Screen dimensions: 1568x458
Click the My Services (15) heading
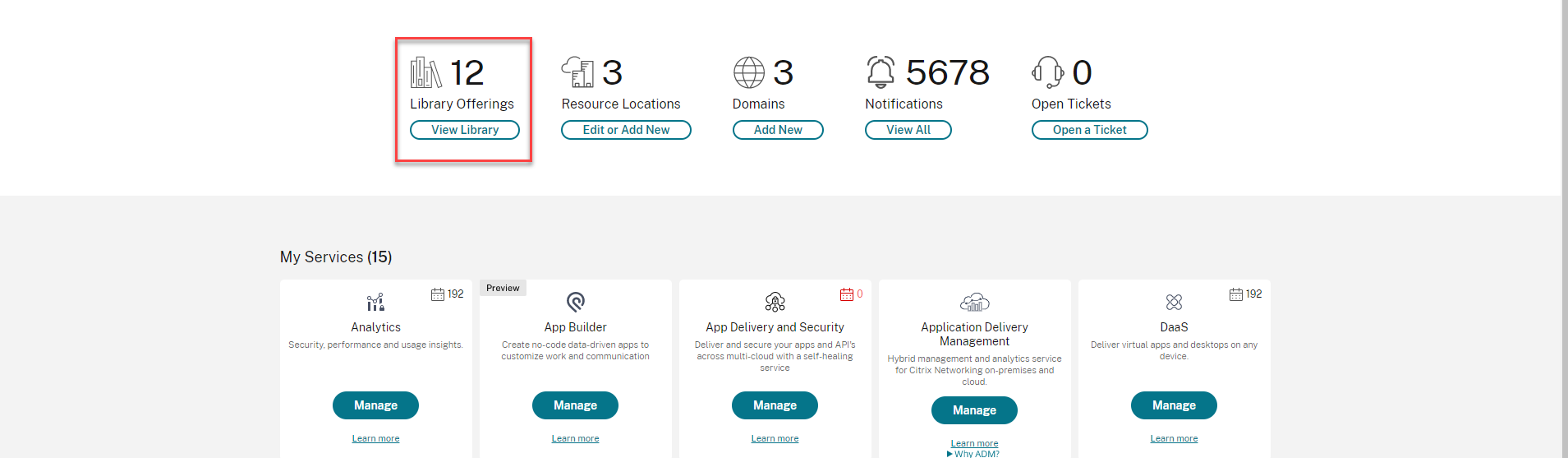click(336, 257)
